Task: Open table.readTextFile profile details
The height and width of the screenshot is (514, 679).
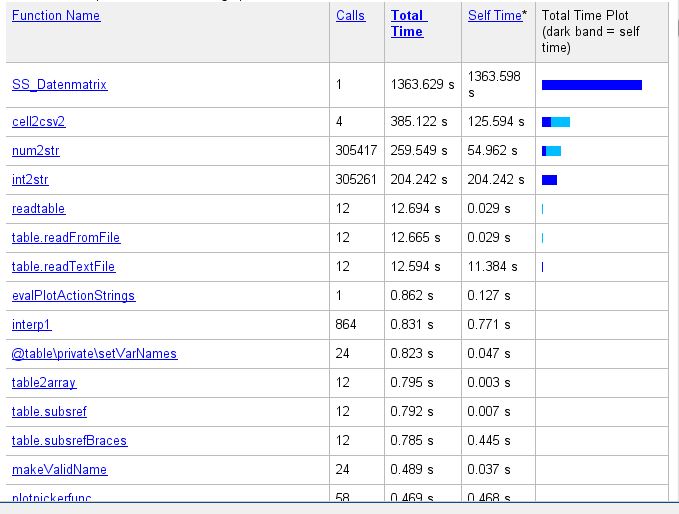Action: pos(63,267)
